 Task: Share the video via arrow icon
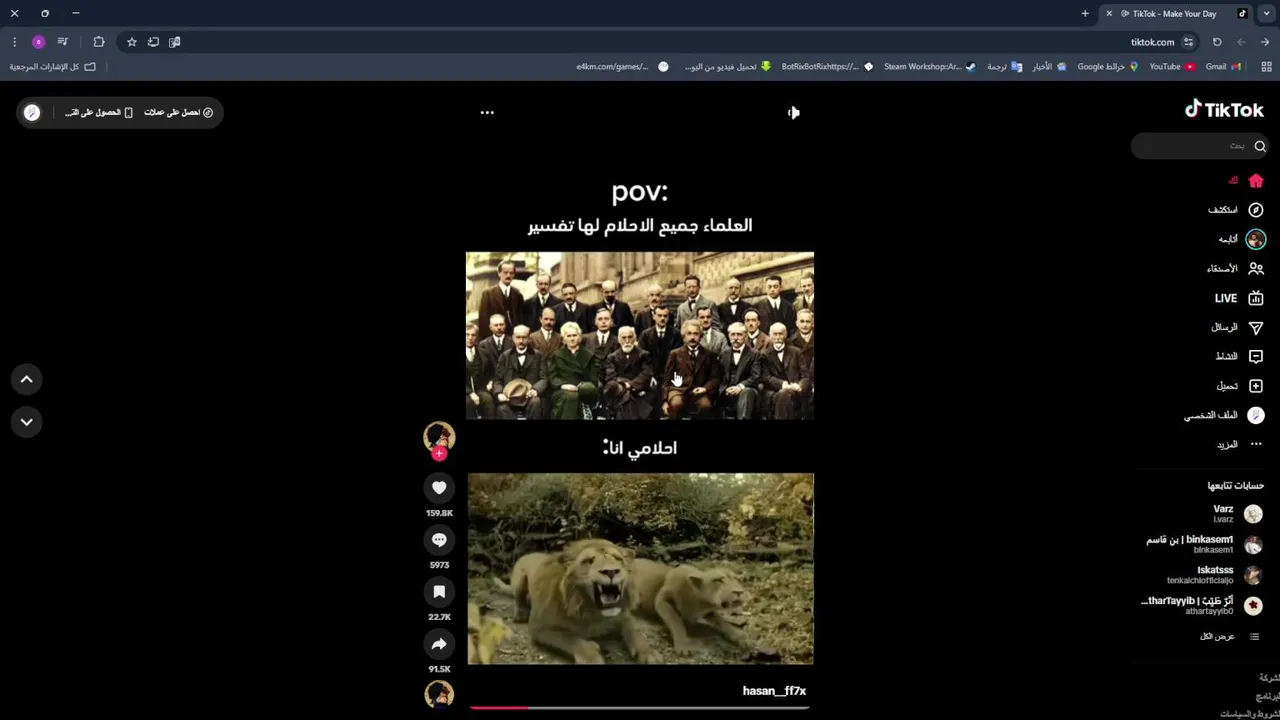pyautogui.click(x=439, y=643)
